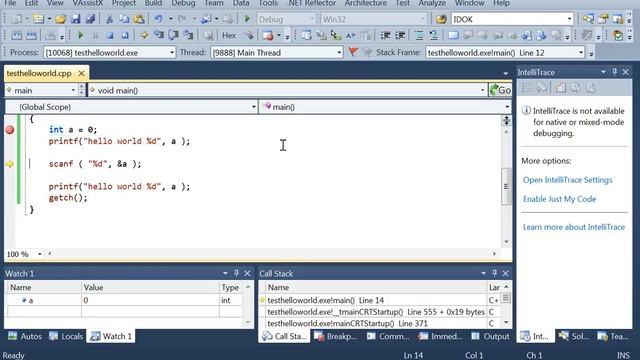
Task: Cut selection with the scissors icon
Action: coord(109,19)
